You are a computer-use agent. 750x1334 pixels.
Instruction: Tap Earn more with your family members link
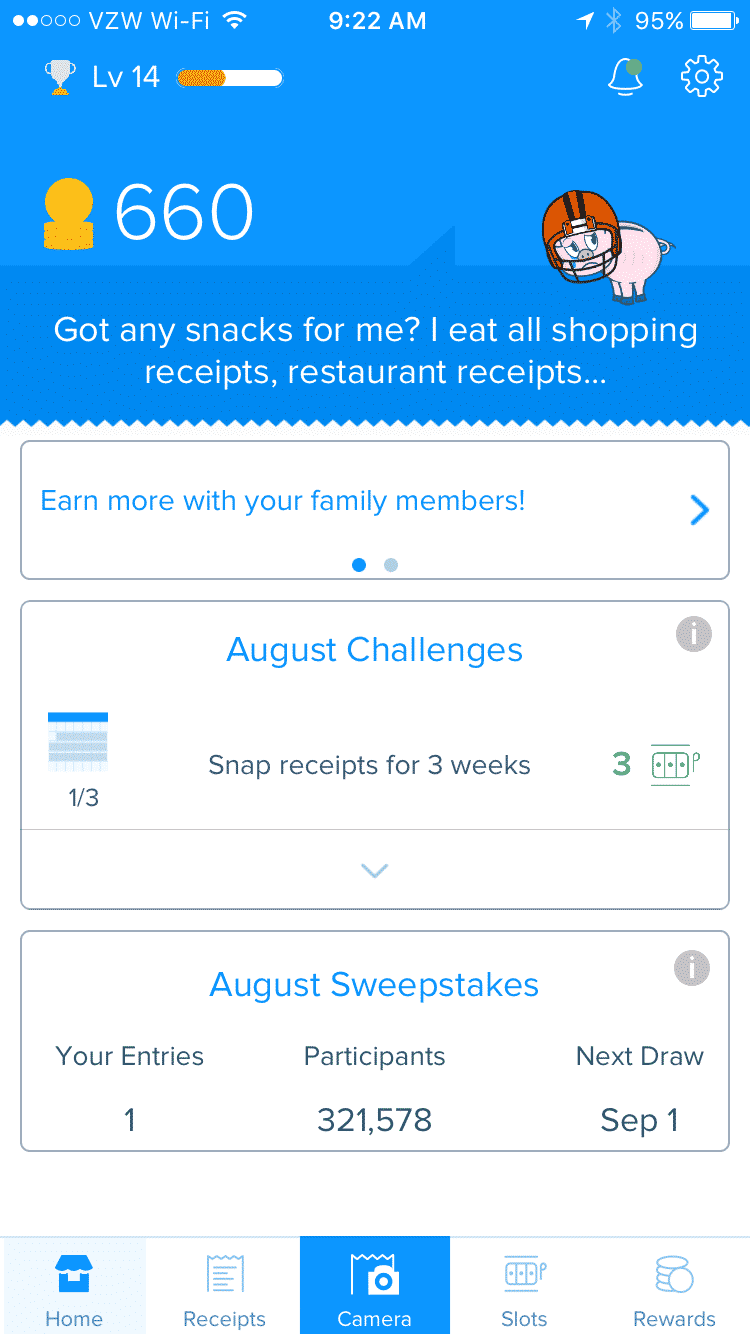click(x=283, y=501)
